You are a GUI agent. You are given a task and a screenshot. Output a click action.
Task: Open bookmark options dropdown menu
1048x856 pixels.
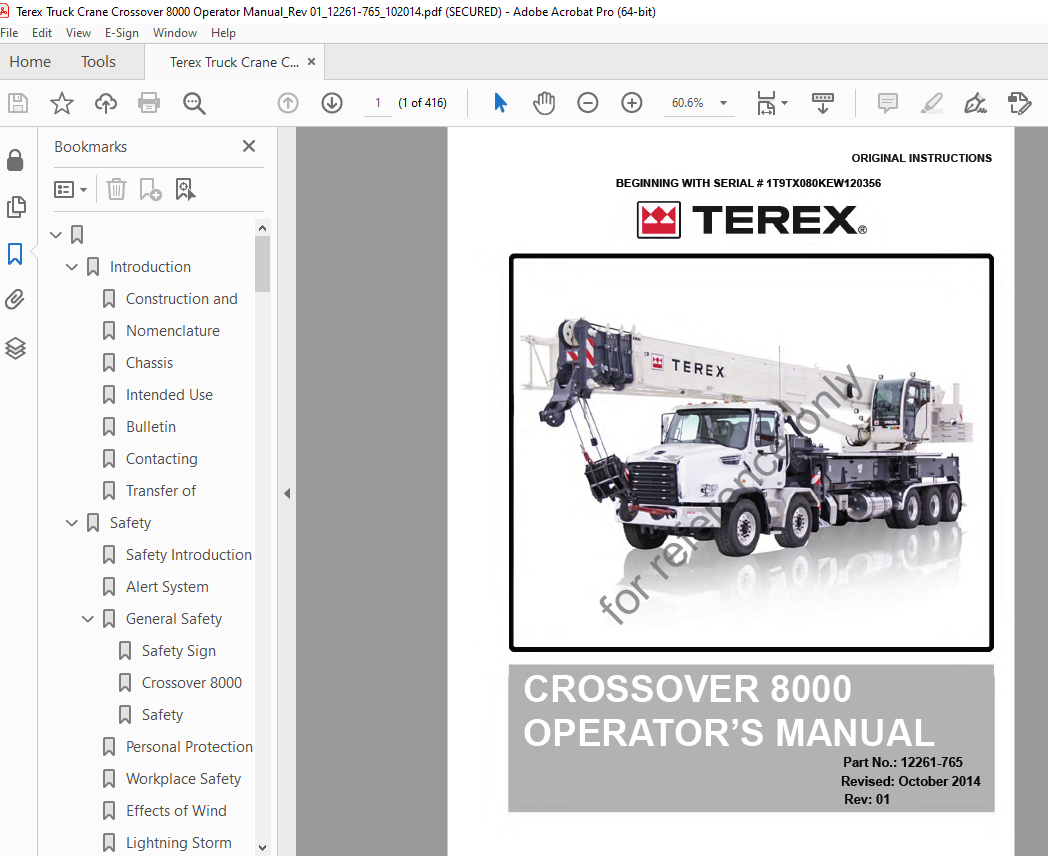click(x=70, y=190)
